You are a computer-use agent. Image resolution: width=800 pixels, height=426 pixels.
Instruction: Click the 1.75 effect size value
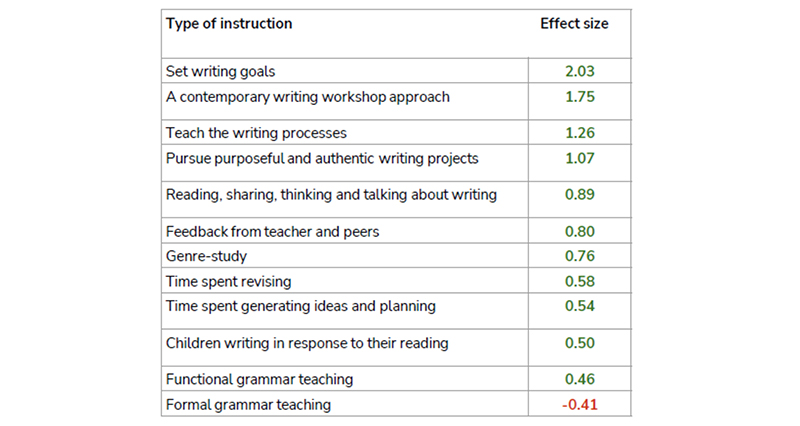[x=580, y=96]
